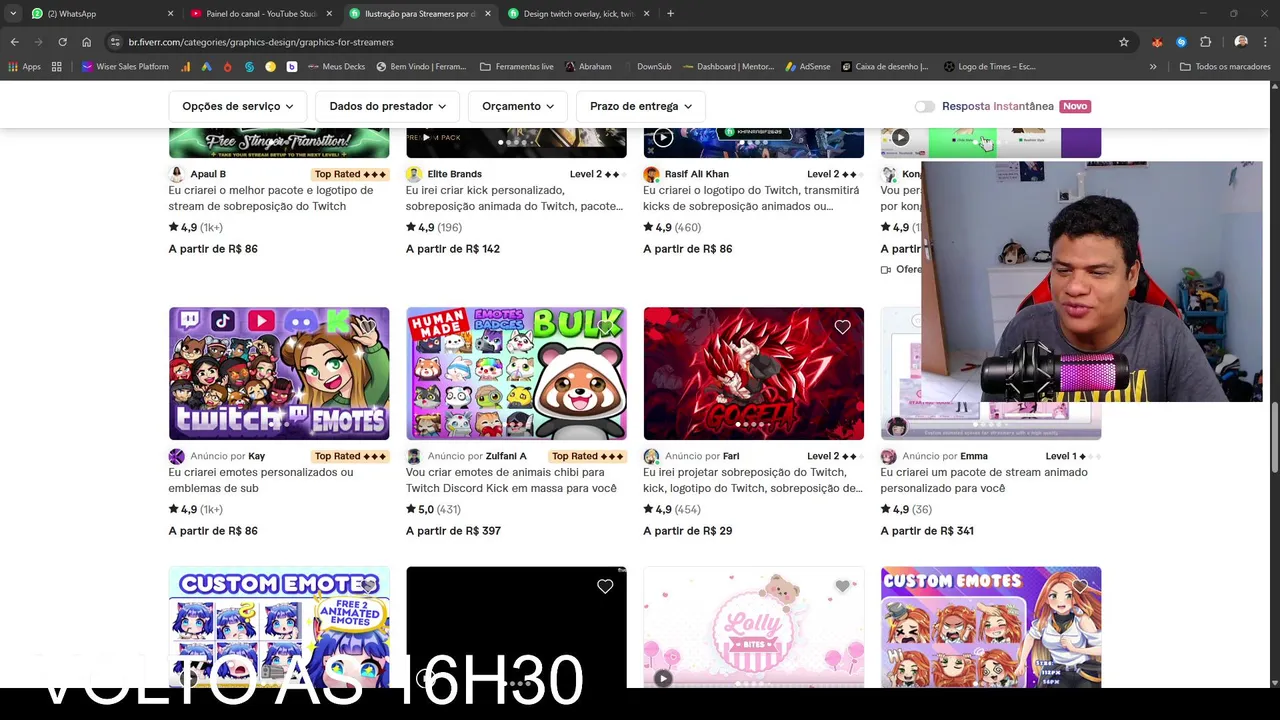Expand Orçamento filter dropdown

click(x=518, y=106)
